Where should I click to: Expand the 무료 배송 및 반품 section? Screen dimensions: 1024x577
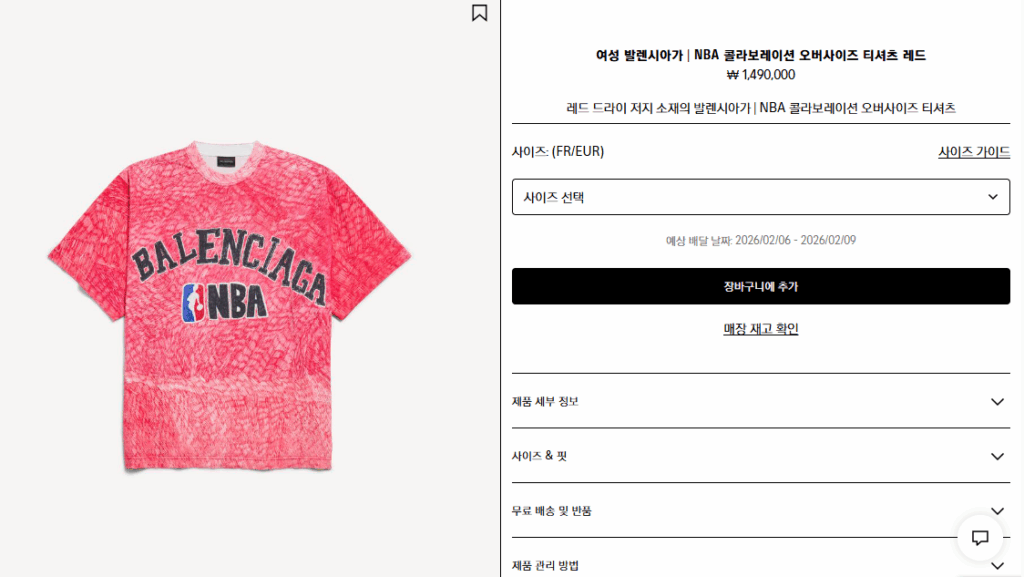[x=761, y=511]
